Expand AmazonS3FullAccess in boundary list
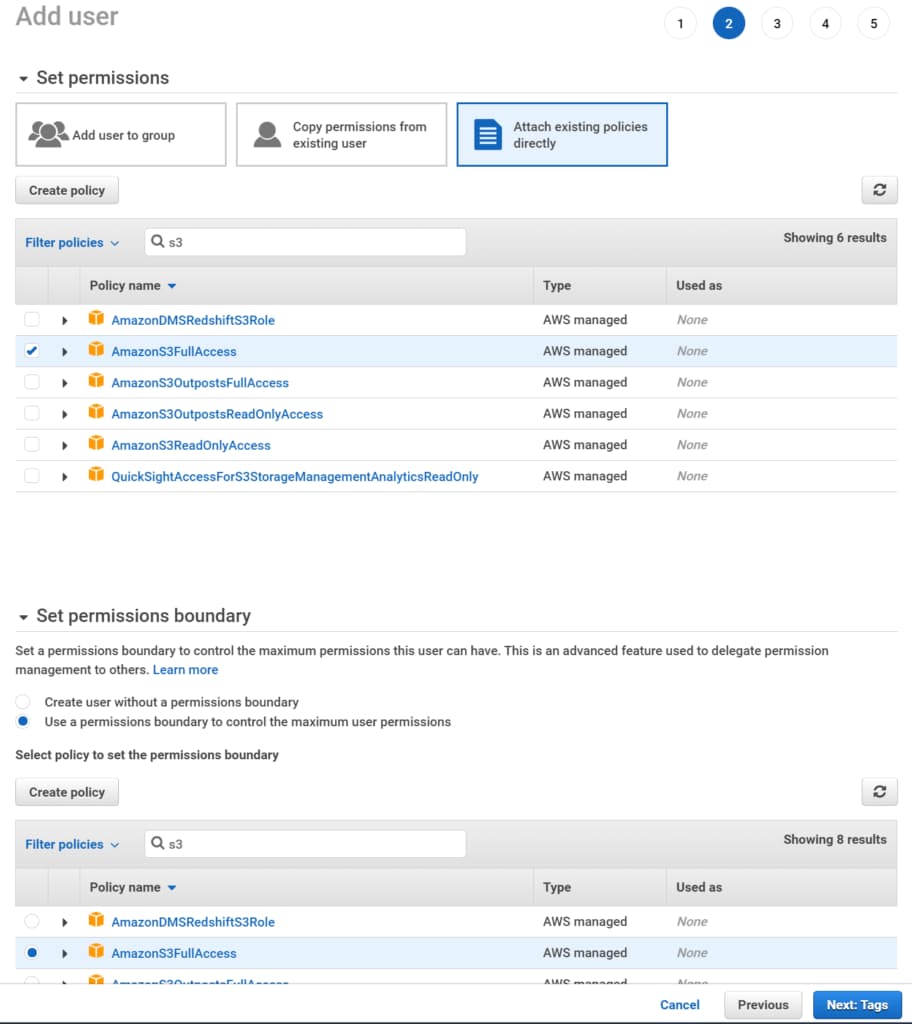This screenshot has width=912, height=1024. [64, 953]
